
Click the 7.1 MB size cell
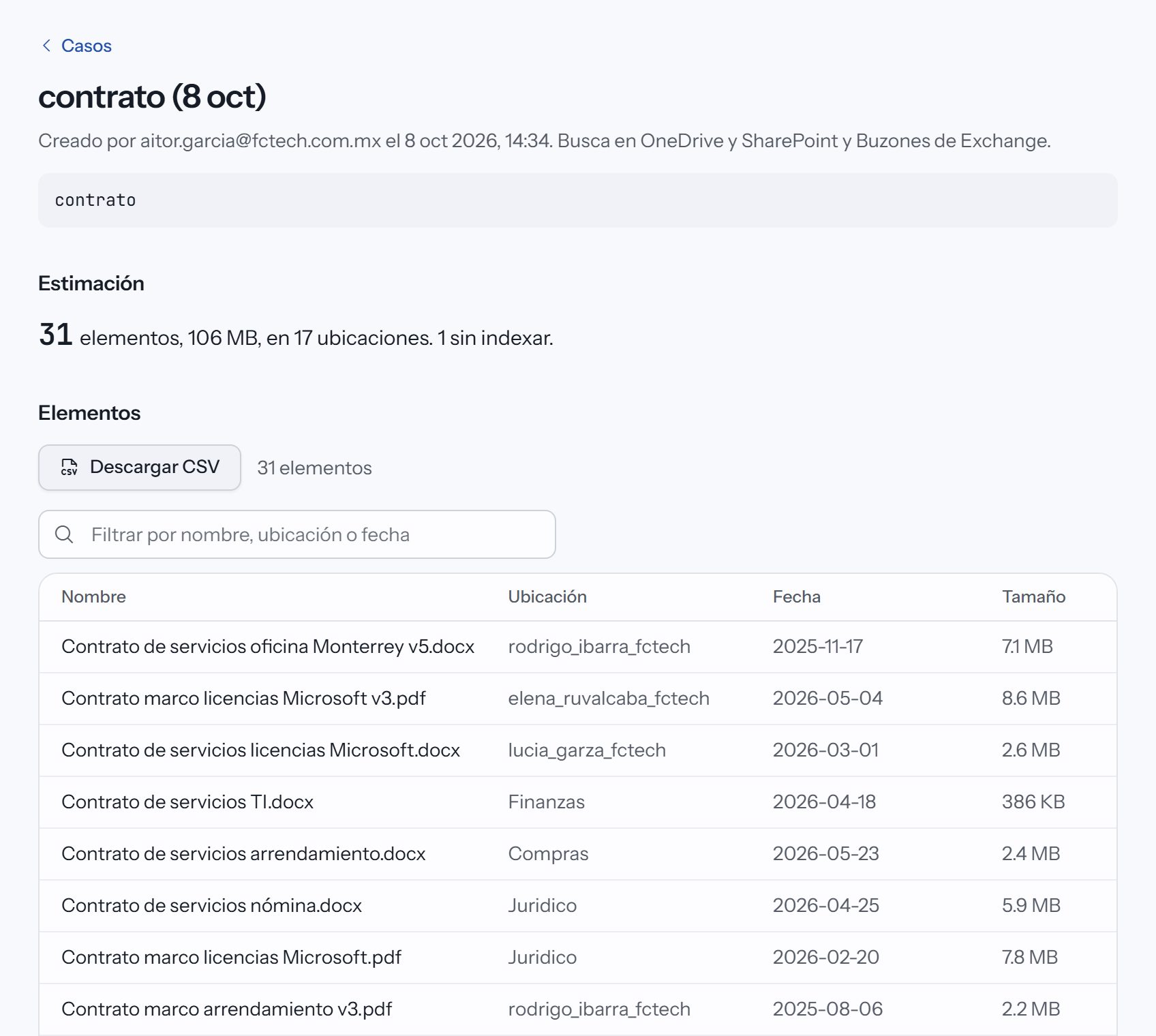click(1027, 646)
